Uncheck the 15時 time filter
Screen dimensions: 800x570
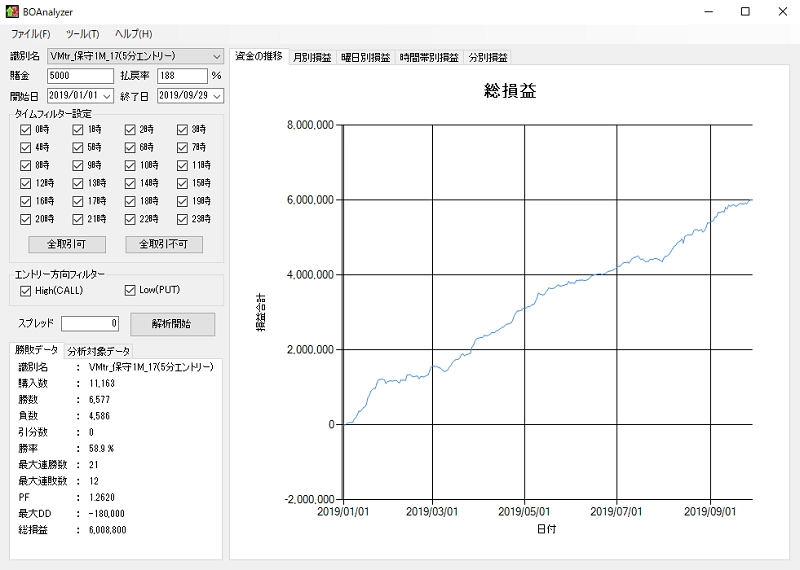pyautogui.click(x=182, y=183)
